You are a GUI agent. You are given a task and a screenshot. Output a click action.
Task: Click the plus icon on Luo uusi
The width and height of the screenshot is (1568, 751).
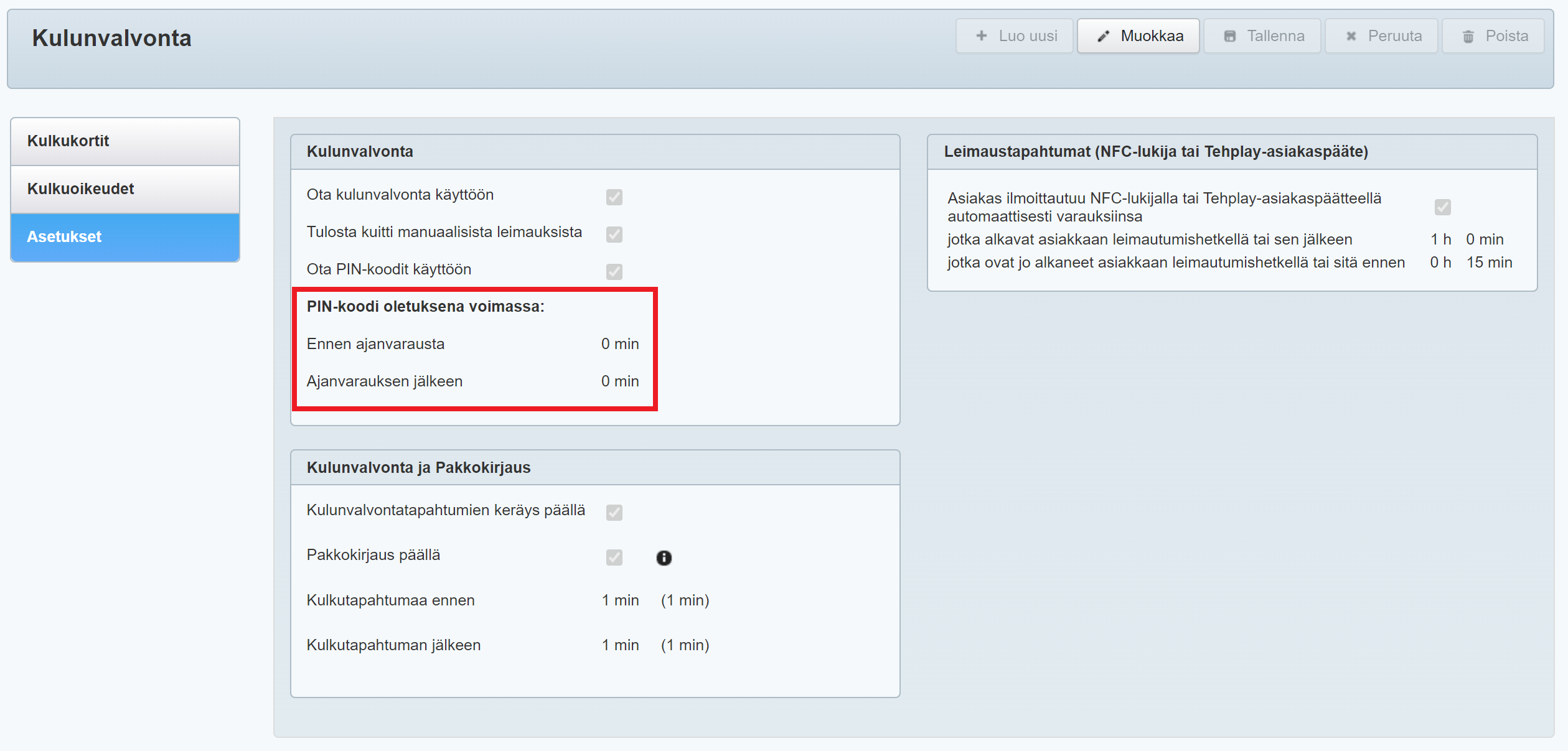(981, 36)
